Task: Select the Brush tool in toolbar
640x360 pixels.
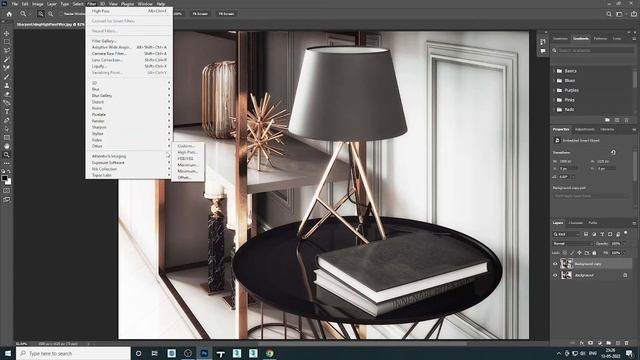Action: [7, 77]
